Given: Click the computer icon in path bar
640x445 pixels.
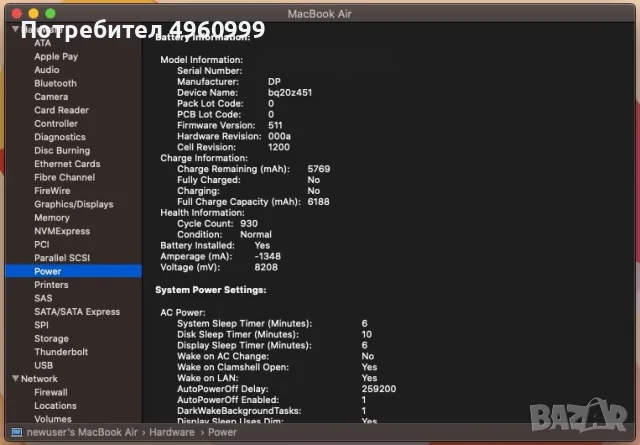Looking at the screenshot, I should 17,432.
